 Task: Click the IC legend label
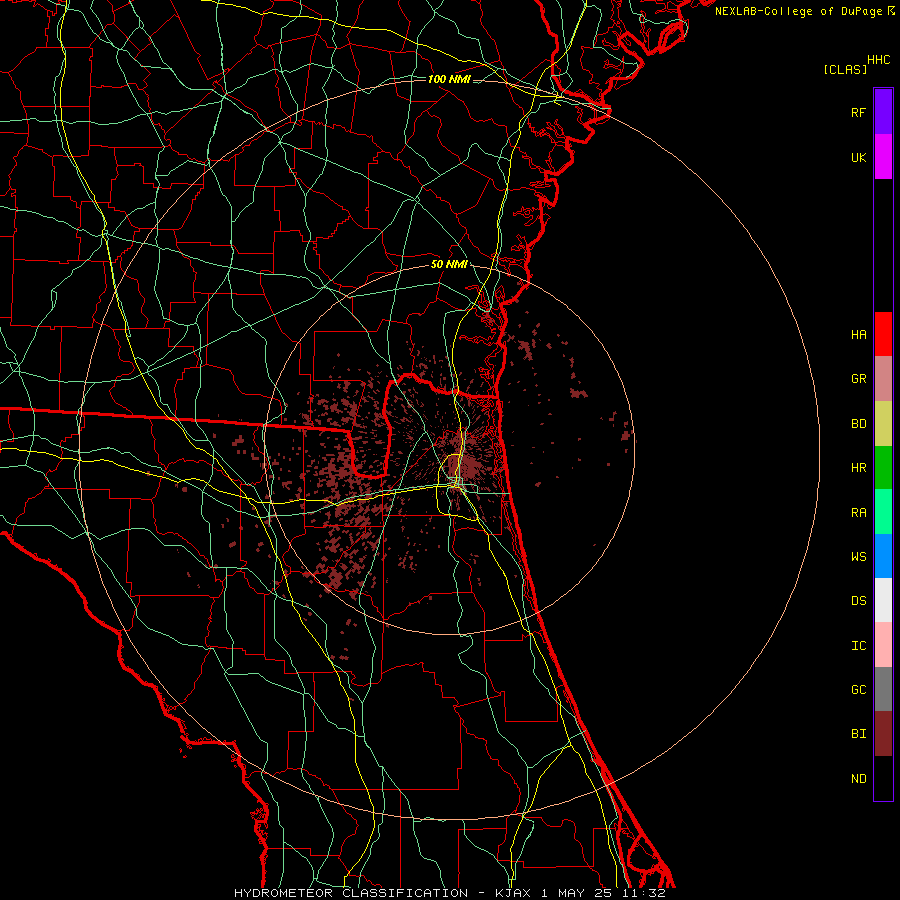pyautogui.click(x=858, y=646)
